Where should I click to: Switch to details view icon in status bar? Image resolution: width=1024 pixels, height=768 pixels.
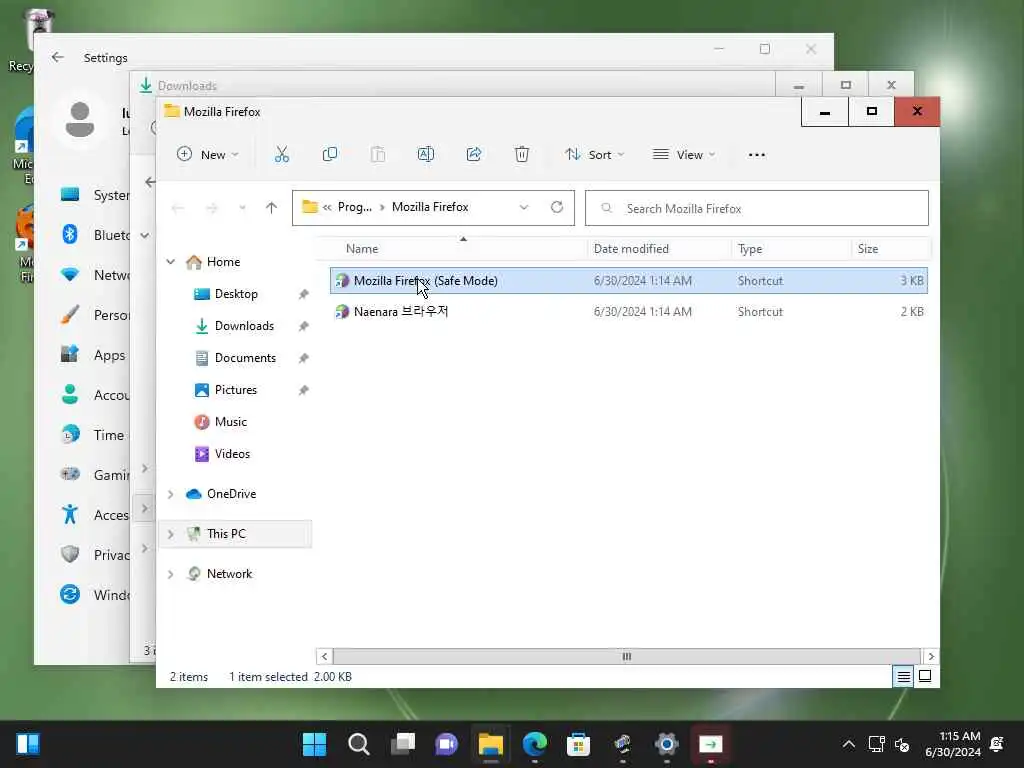(x=903, y=677)
